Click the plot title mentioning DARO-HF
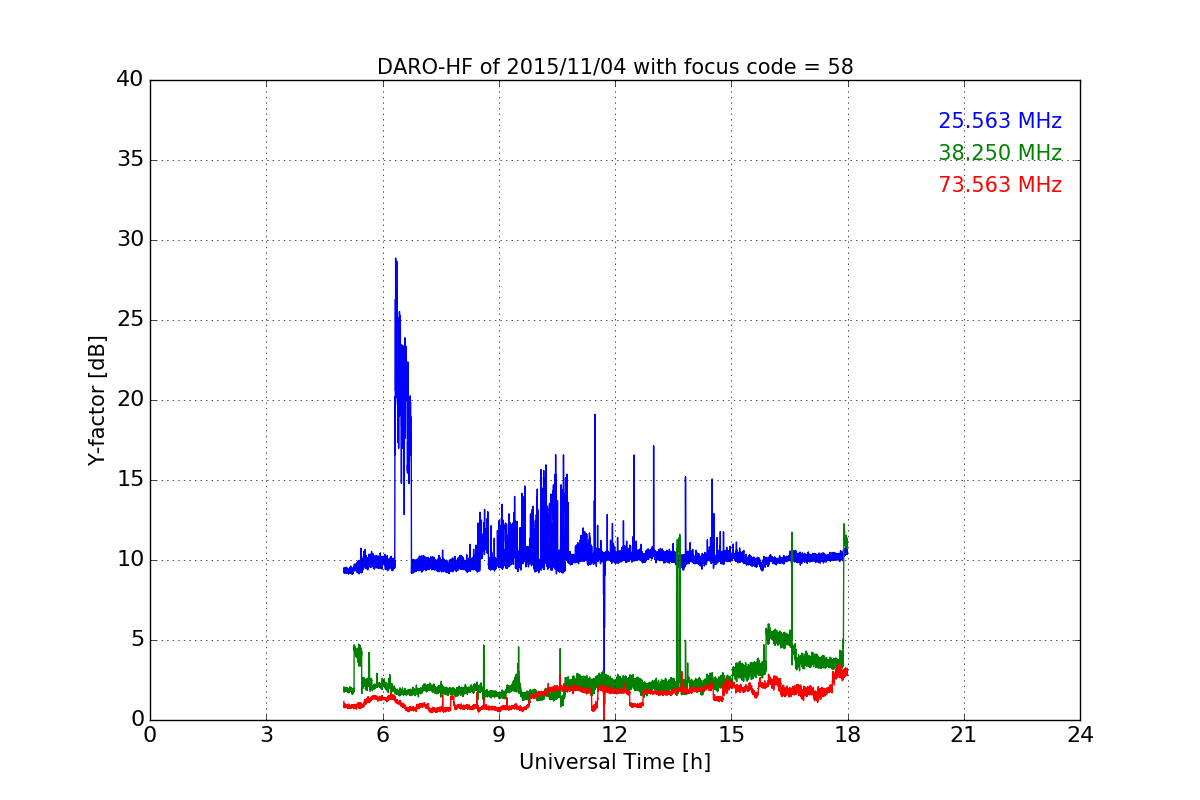 click(x=615, y=67)
